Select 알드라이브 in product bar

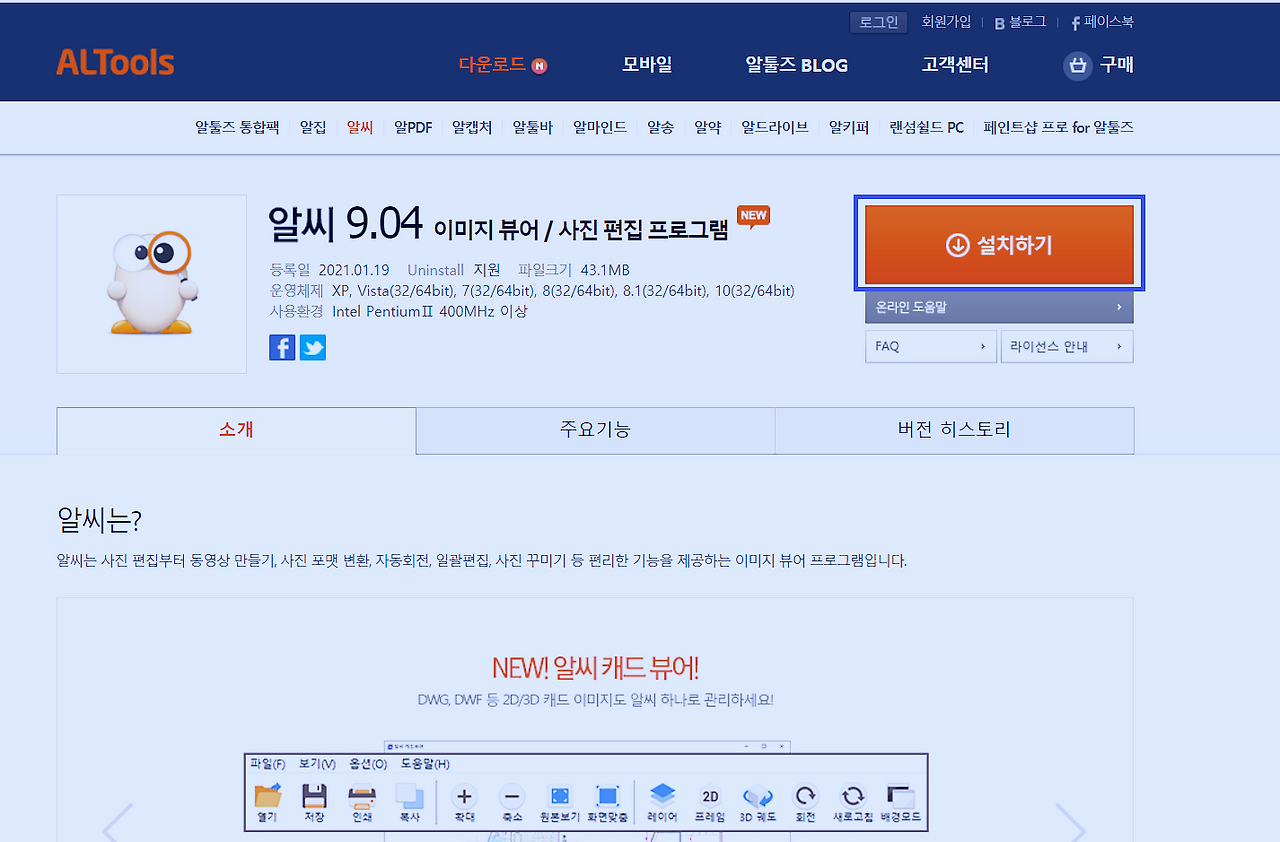[775, 128]
